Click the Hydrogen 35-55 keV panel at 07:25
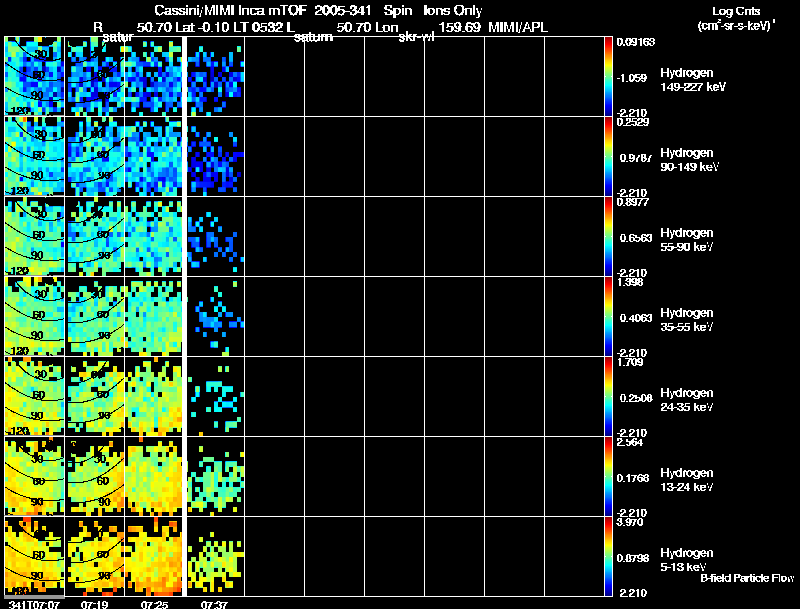Screen dimensions: 800x609 [x=154, y=316]
